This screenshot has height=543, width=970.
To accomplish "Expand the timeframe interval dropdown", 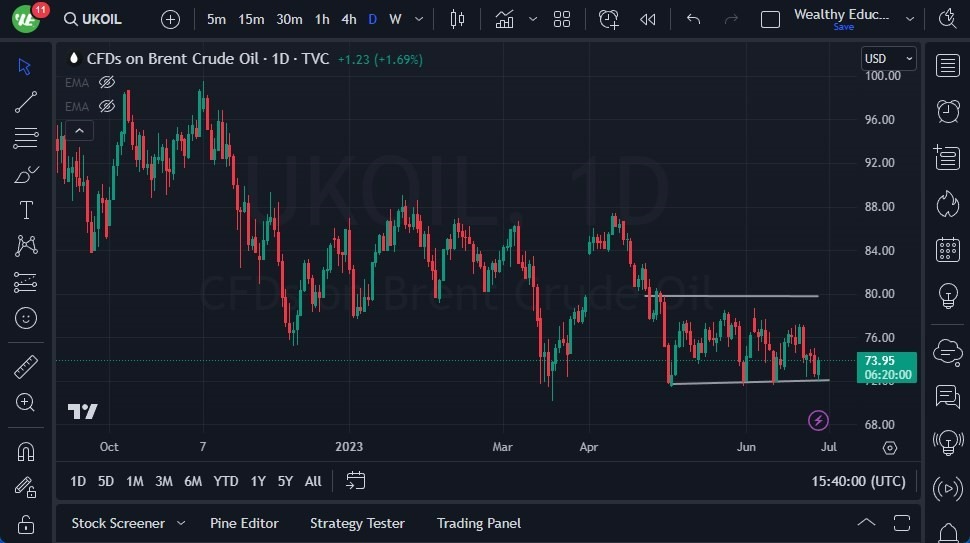I will point(419,19).
